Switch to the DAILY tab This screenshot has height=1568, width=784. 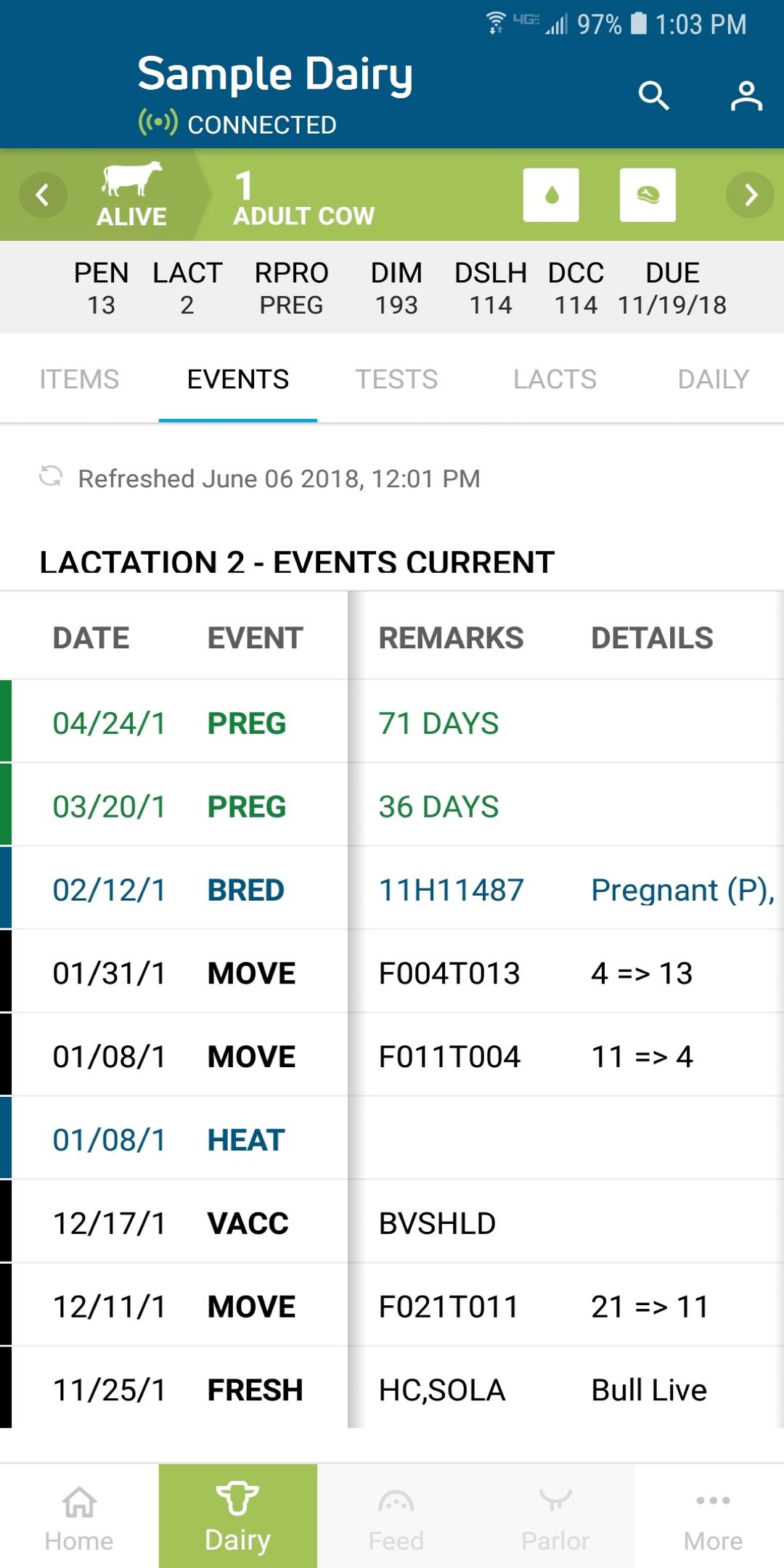point(713,379)
